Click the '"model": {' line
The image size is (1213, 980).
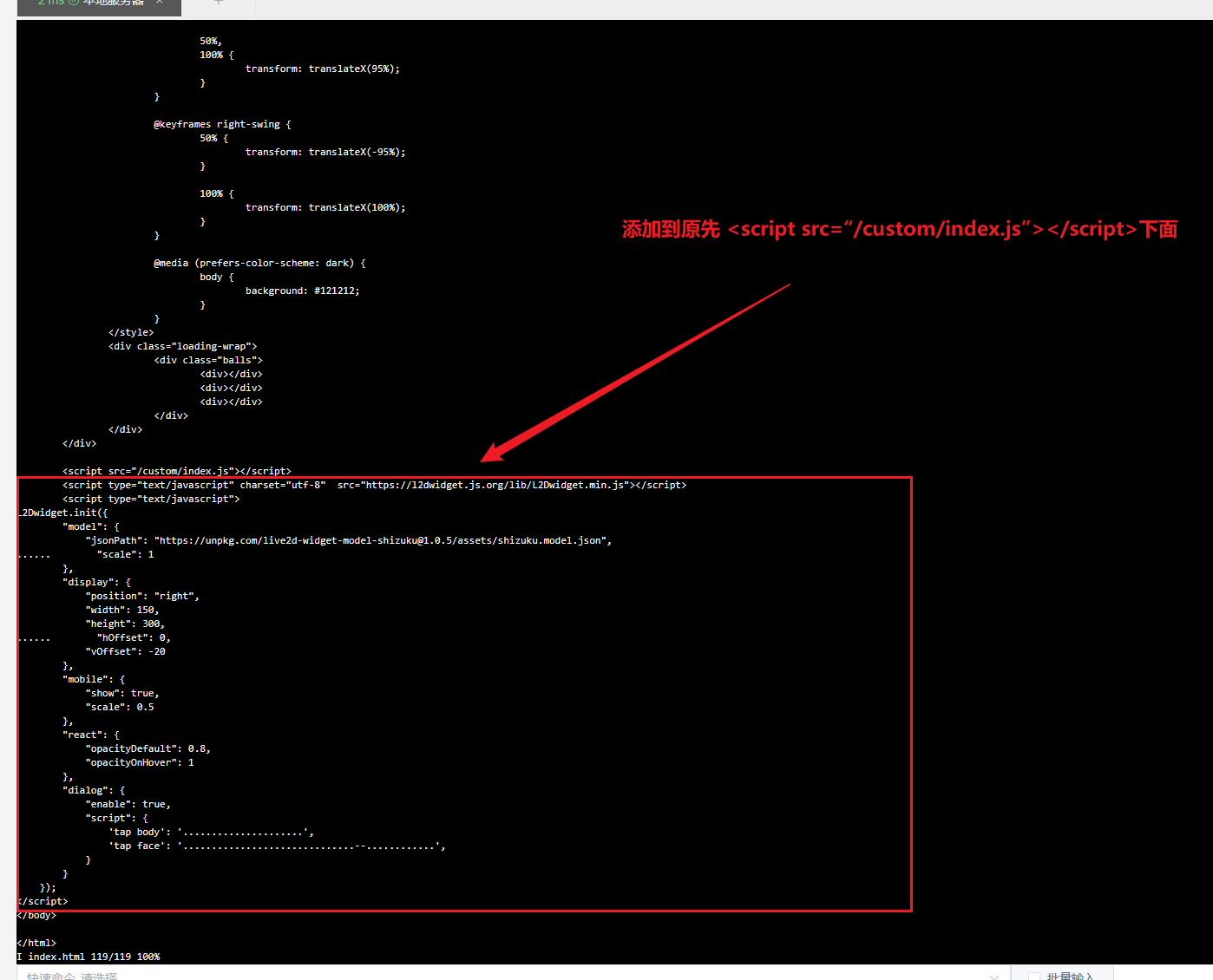pos(91,526)
